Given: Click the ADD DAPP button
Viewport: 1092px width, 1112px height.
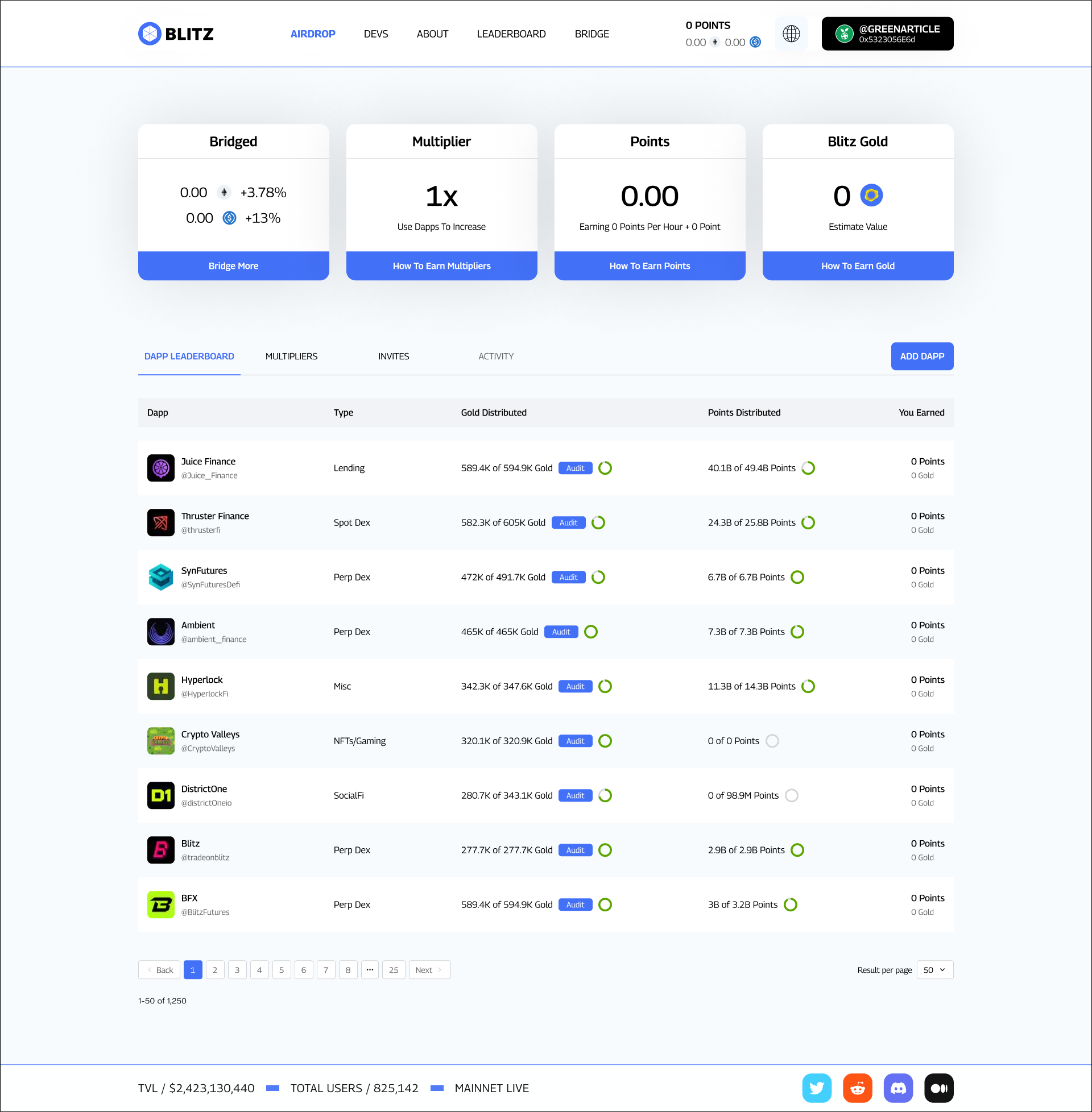Looking at the screenshot, I should (923, 356).
